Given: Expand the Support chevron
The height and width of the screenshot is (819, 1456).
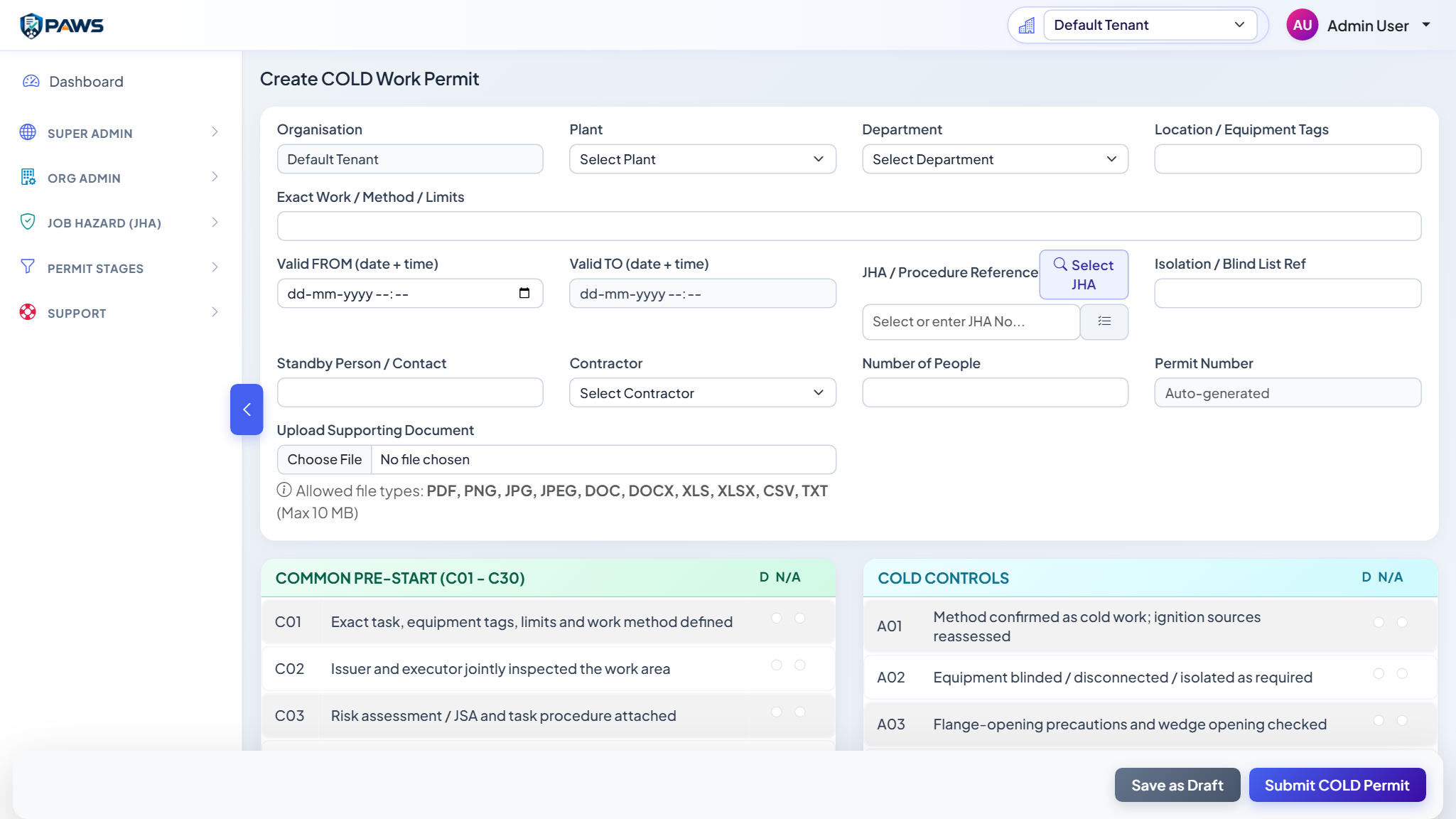Looking at the screenshot, I should point(215,312).
